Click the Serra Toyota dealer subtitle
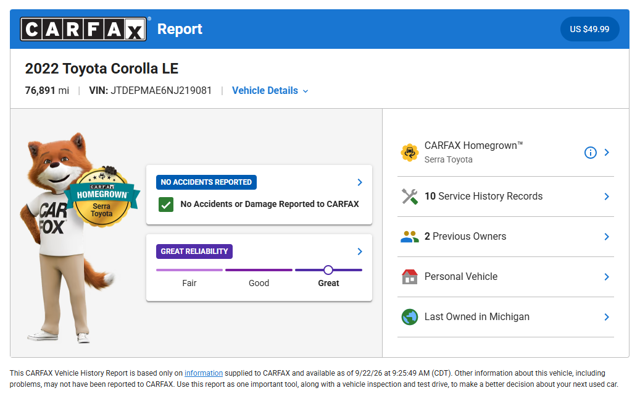 click(448, 160)
